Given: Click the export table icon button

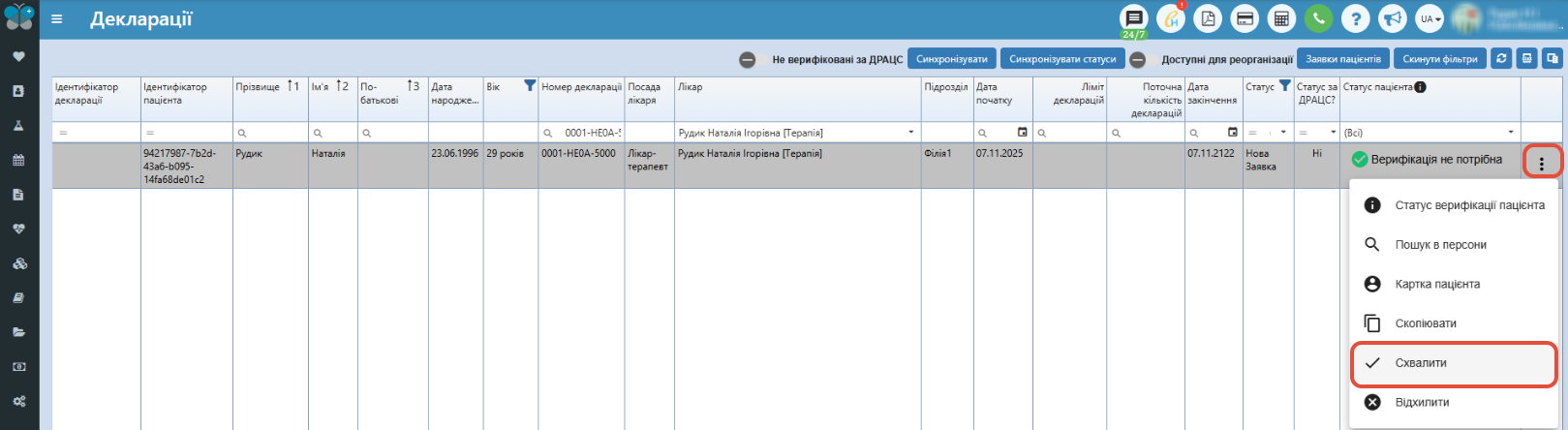Looking at the screenshot, I should 1526,59.
